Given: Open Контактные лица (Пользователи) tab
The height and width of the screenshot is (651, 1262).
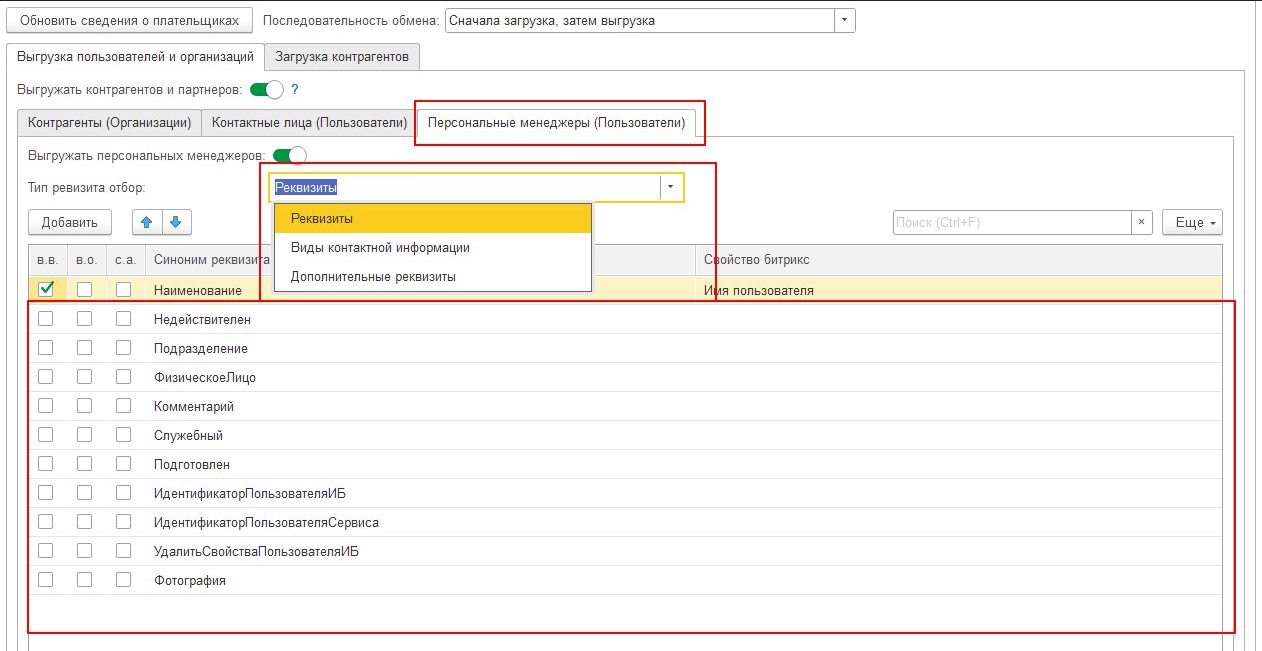Looking at the screenshot, I should (309, 122).
